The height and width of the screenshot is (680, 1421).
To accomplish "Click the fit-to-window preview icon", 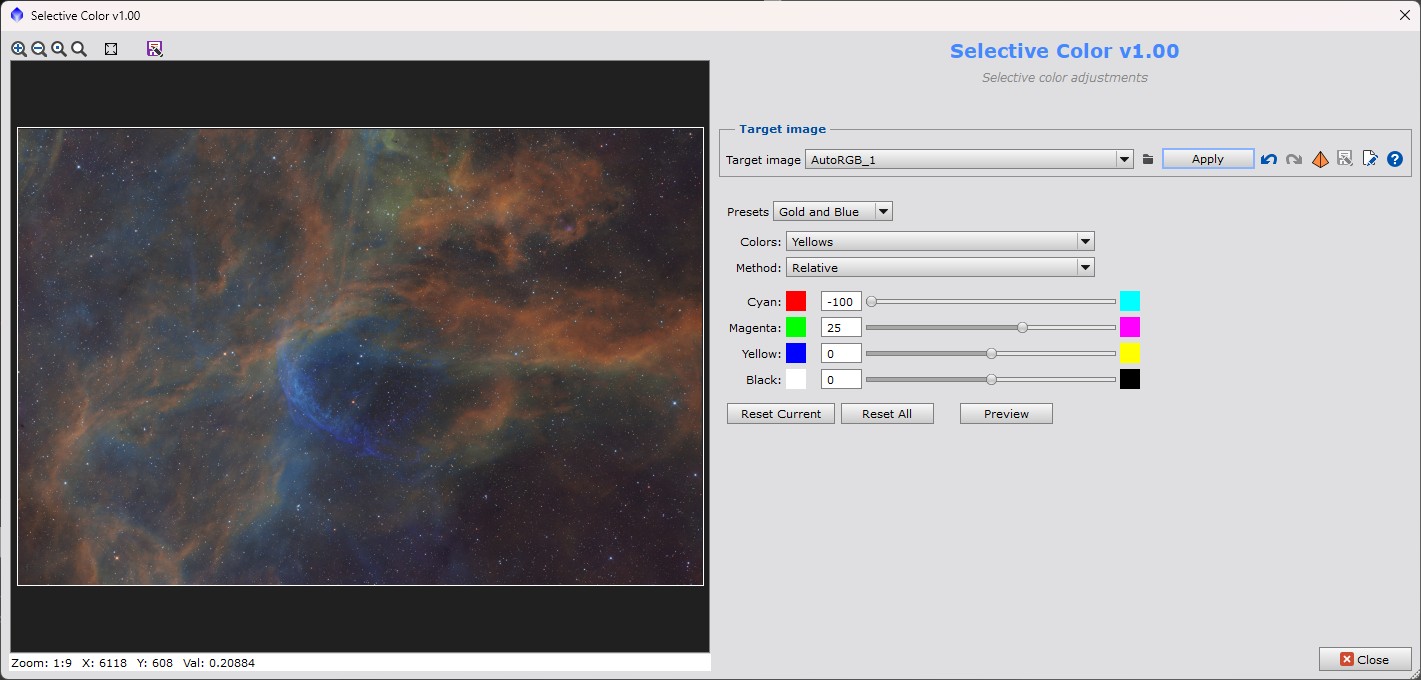I will tap(111, 49).
